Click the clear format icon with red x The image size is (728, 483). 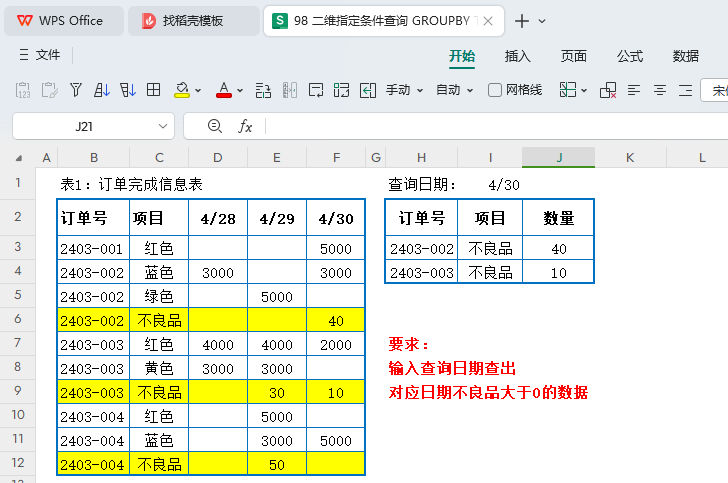[x=608, y=90]
